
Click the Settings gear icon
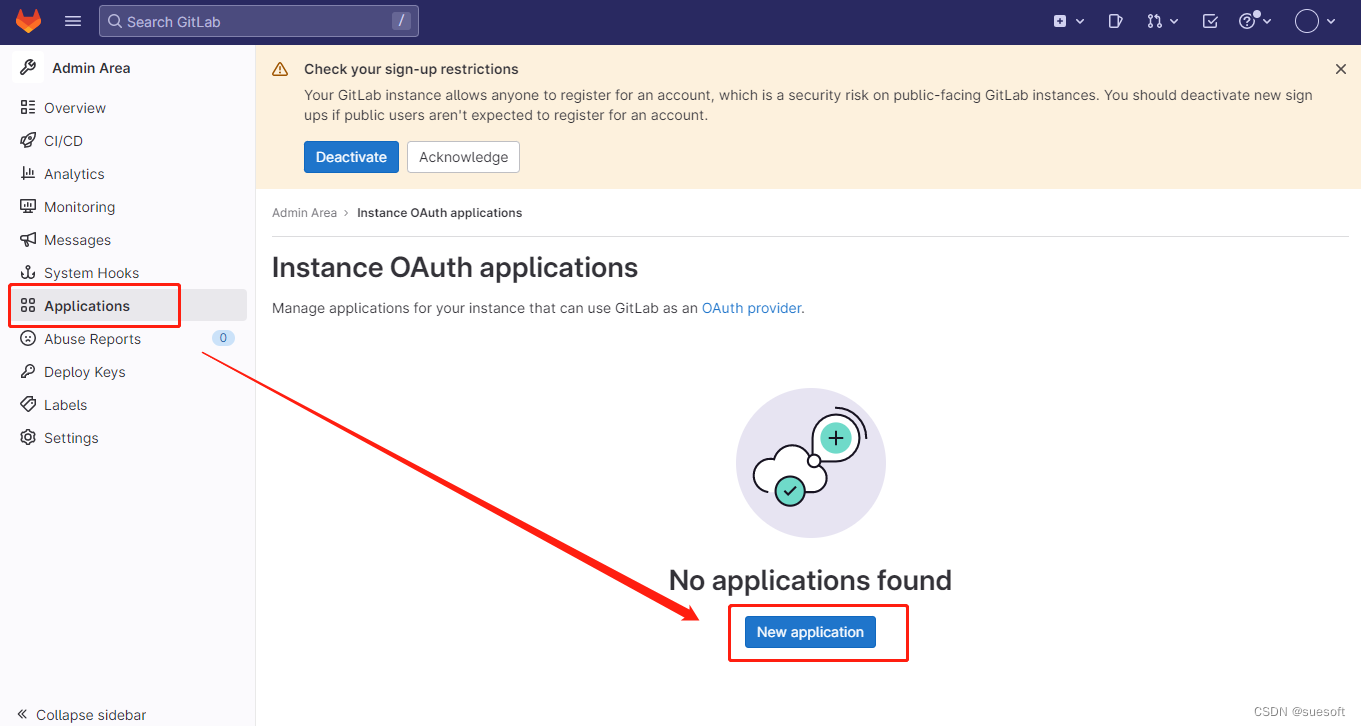click(x=28, y=438)
